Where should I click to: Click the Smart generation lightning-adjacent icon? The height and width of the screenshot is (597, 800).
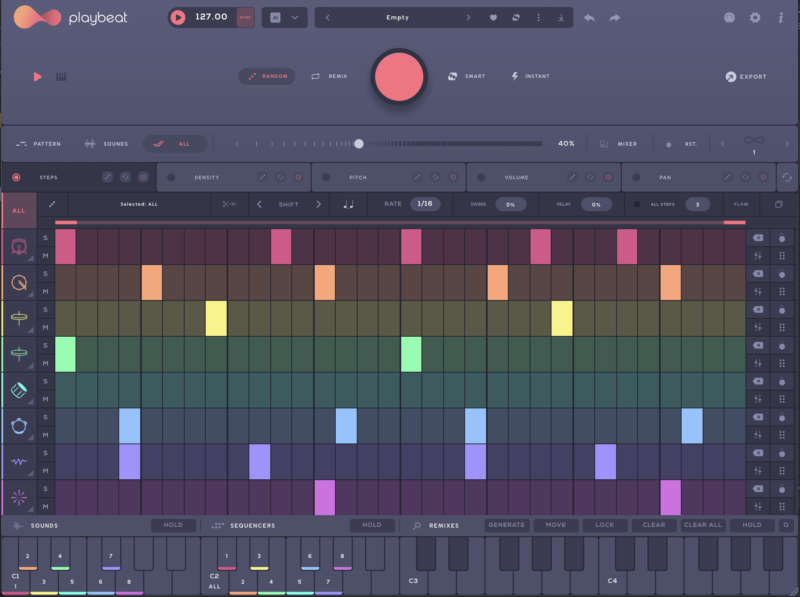pos(451,76)
